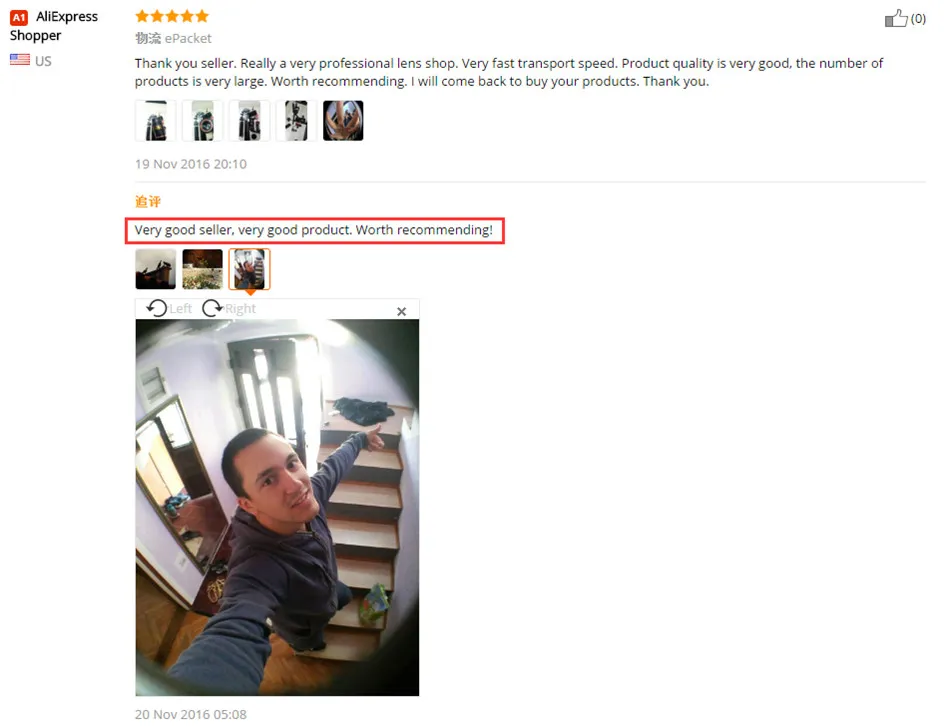The height and width of the screenshot is (726, 950).
Task: Open the night scene follow-up thumbnail
Action: click(x=202, y=269)
